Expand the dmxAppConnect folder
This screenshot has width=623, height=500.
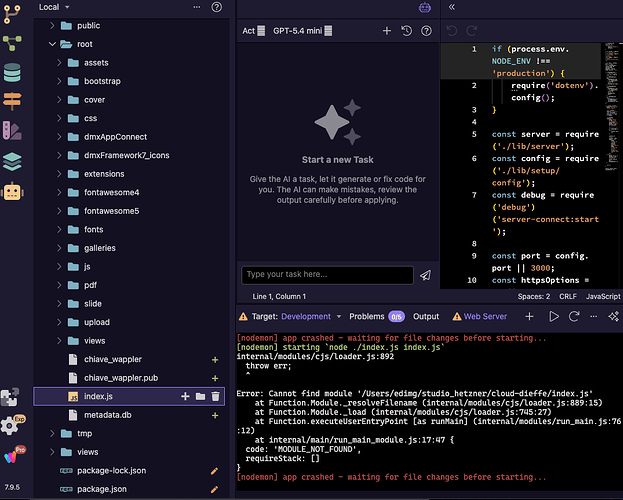tap(59, 137)
